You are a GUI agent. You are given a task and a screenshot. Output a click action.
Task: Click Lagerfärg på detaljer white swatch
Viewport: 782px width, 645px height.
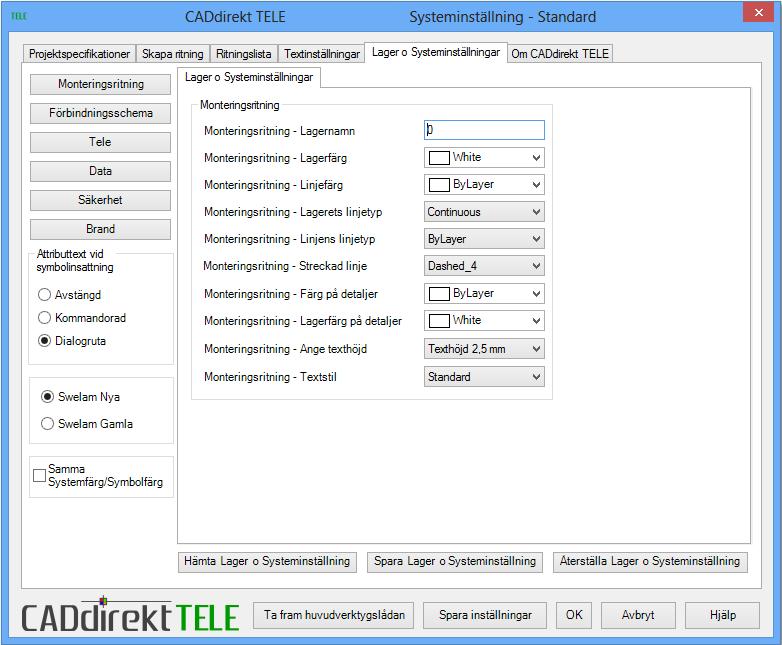(x=439, y=320)
